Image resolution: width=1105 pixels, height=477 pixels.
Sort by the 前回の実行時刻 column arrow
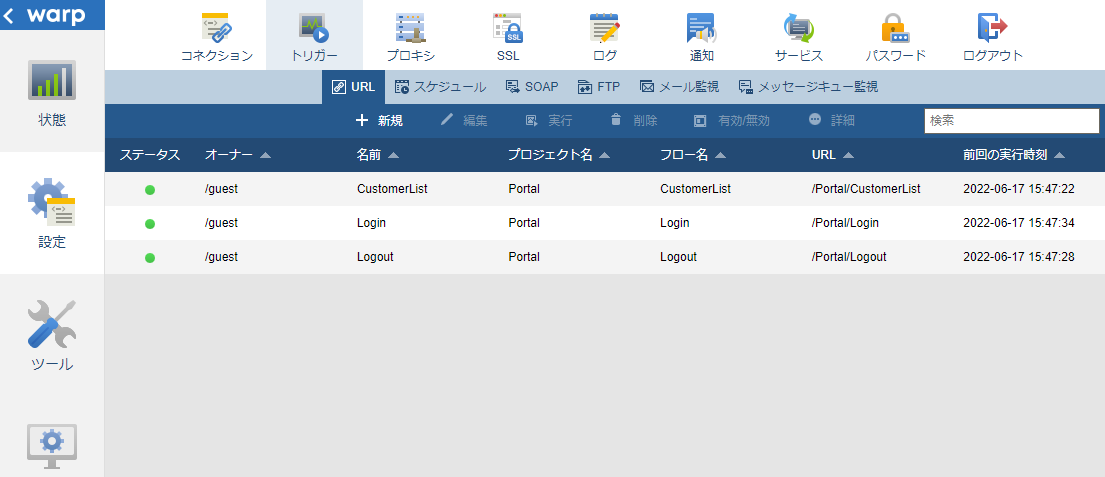[1059, 155]
